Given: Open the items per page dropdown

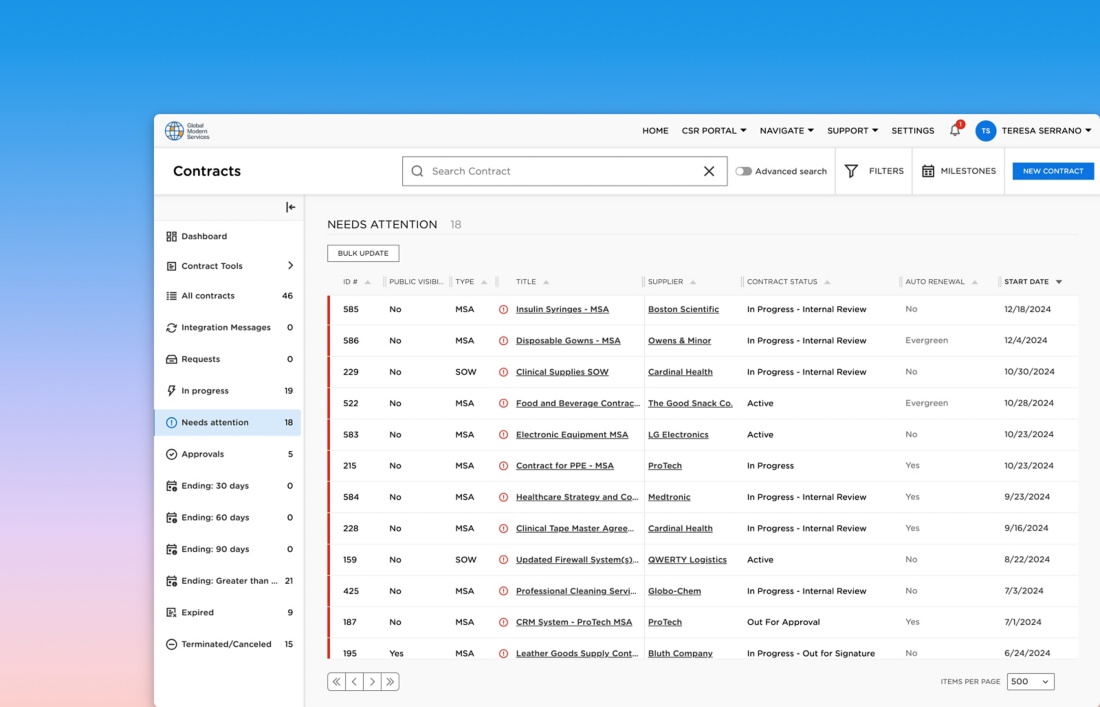Looking at the screenshot, I should (1030, 682).
